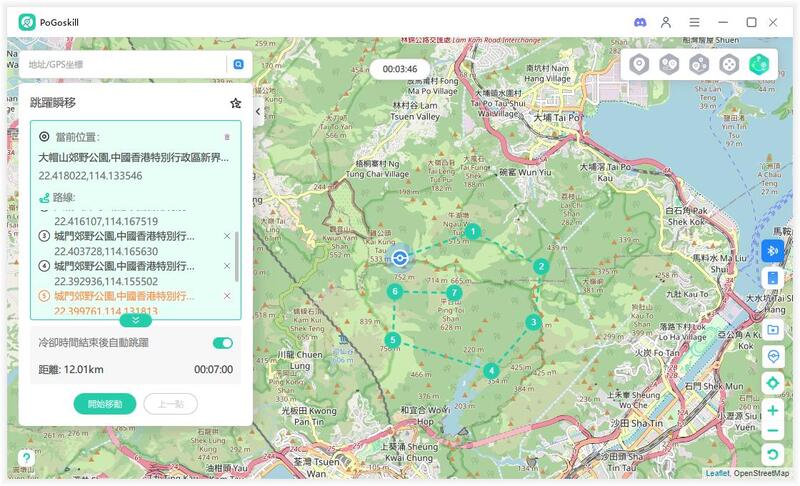Select the two-spot route mode icon
Screen dimensions: 800x486
click(x=669, y=64)
